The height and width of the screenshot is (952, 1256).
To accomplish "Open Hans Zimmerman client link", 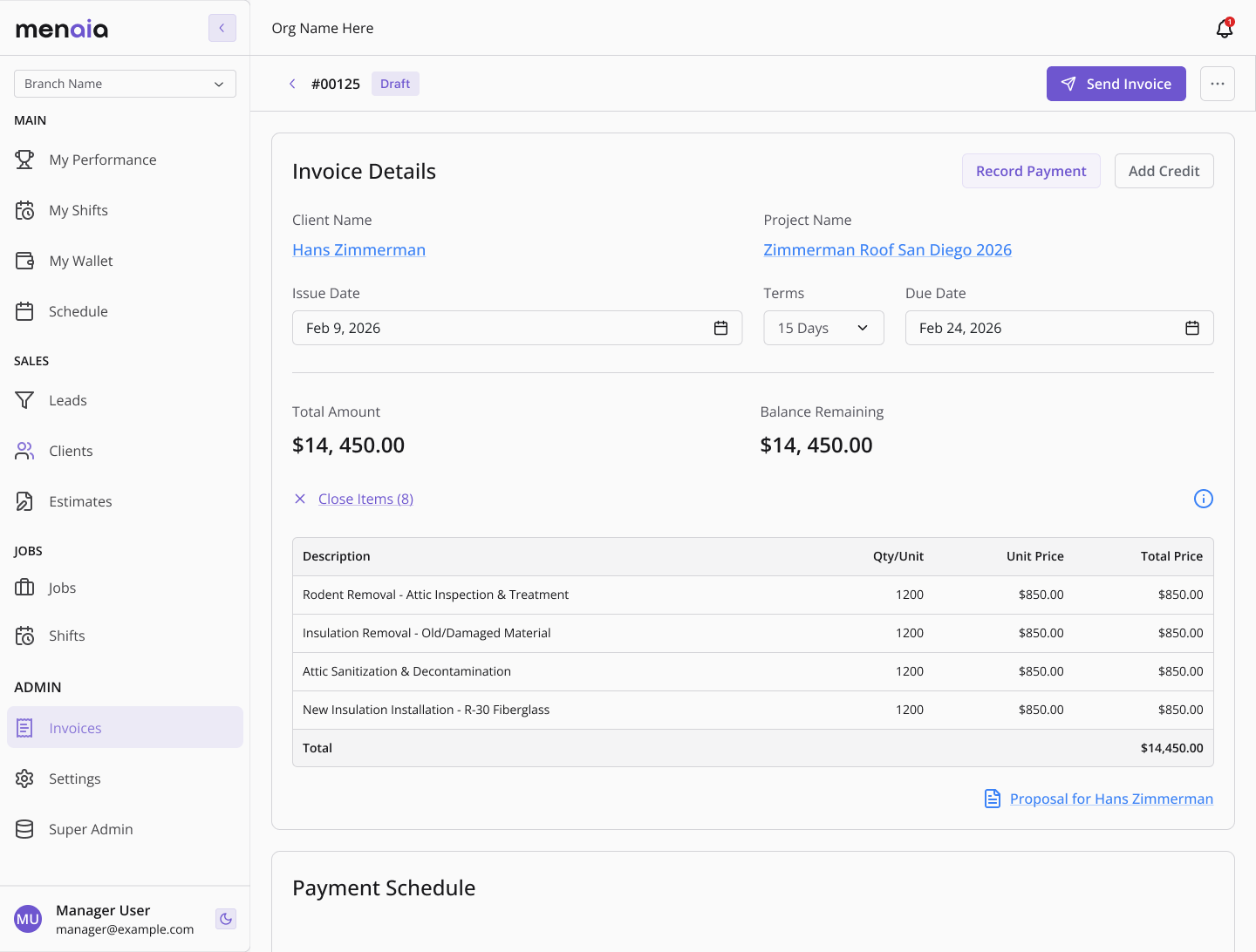I will click(358, 250).
